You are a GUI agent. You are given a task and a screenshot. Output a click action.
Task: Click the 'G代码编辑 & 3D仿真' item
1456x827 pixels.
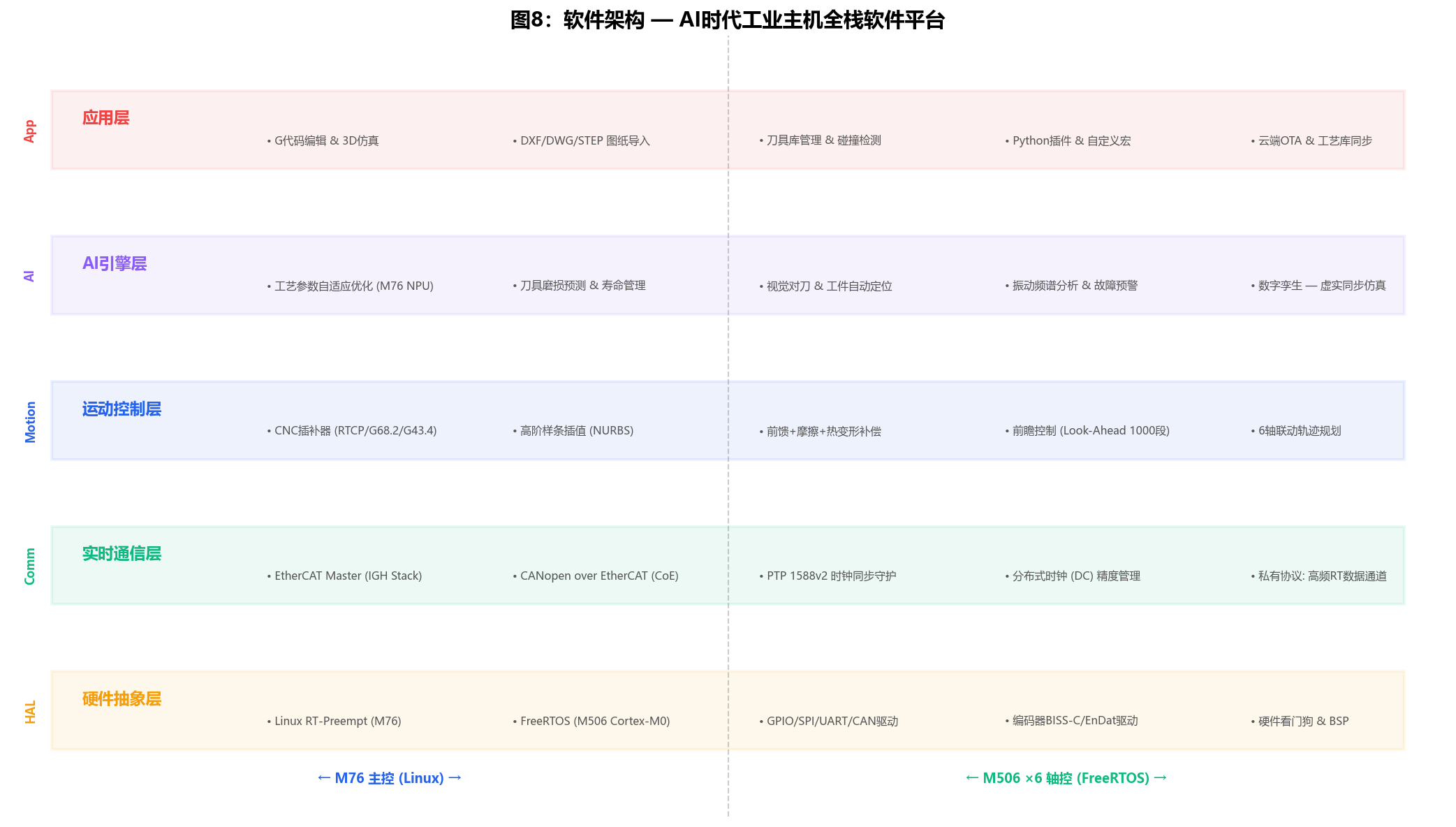coord(323,140)
